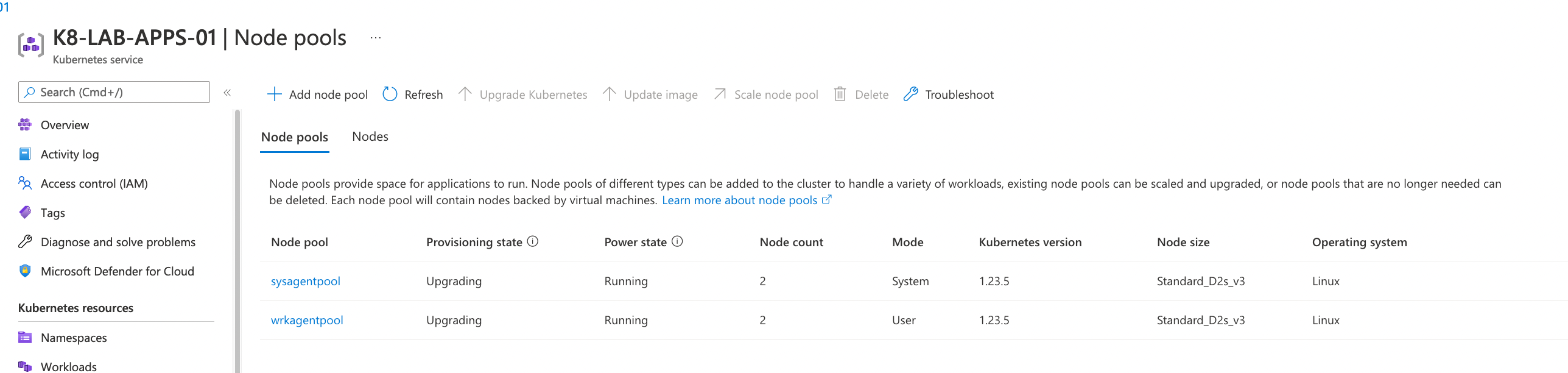The width and height of the screenshot is (1568, 373).
Task: Click the User mode cell for wrkagentpool
Action: coord(904,320)
